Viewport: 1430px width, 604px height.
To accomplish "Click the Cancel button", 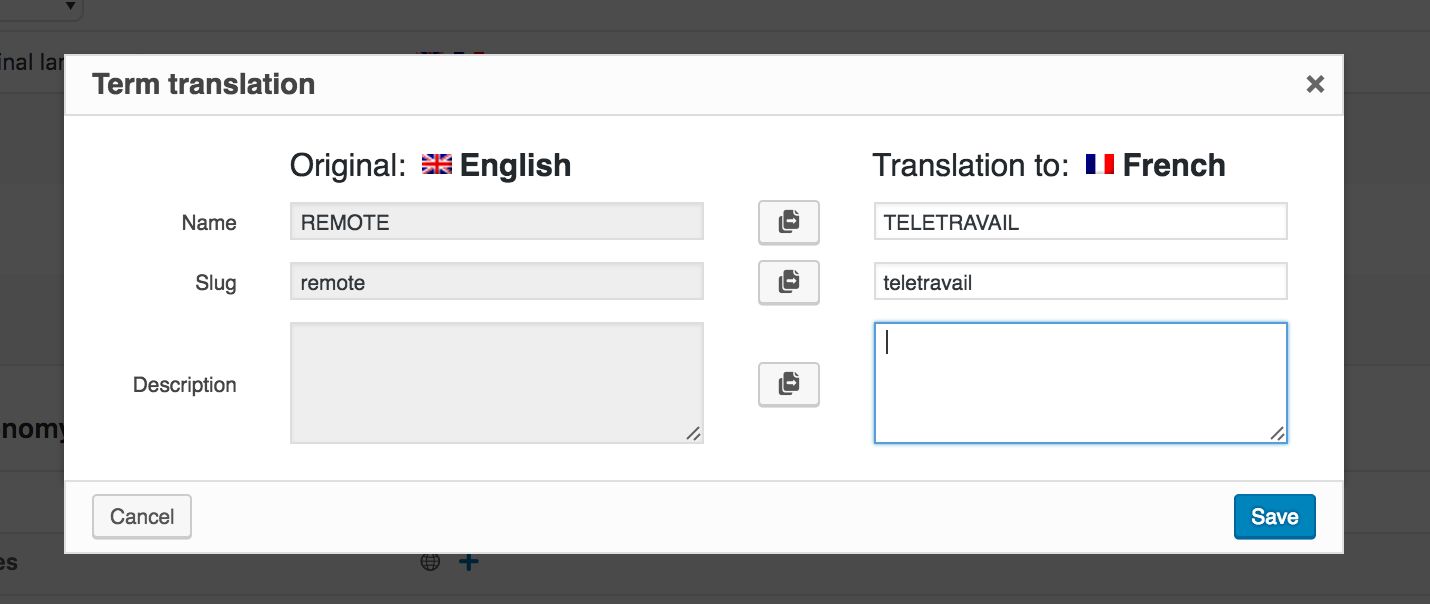I will coord(141,516).
